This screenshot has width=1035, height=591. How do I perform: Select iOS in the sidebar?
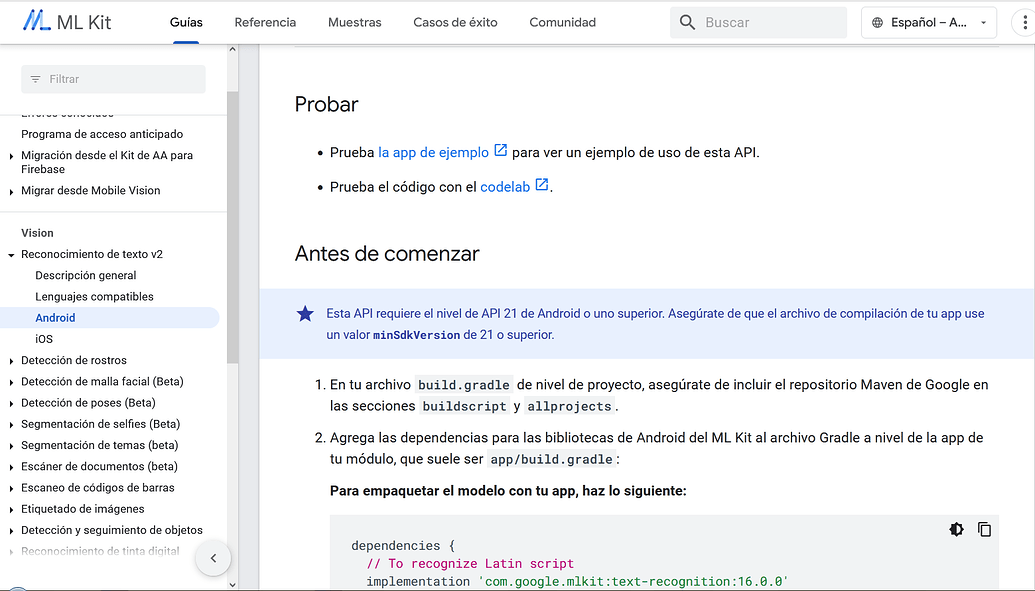point(44,339)
